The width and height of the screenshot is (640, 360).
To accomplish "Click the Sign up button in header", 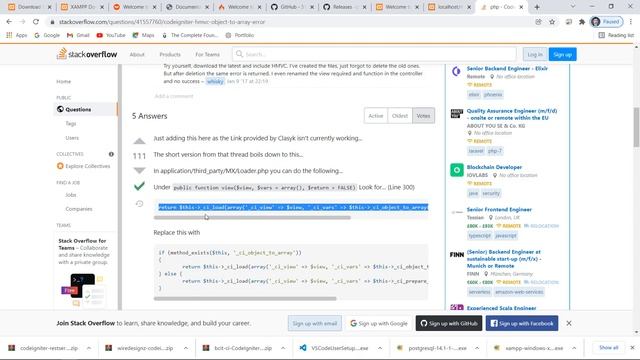I will click(562, 54).
